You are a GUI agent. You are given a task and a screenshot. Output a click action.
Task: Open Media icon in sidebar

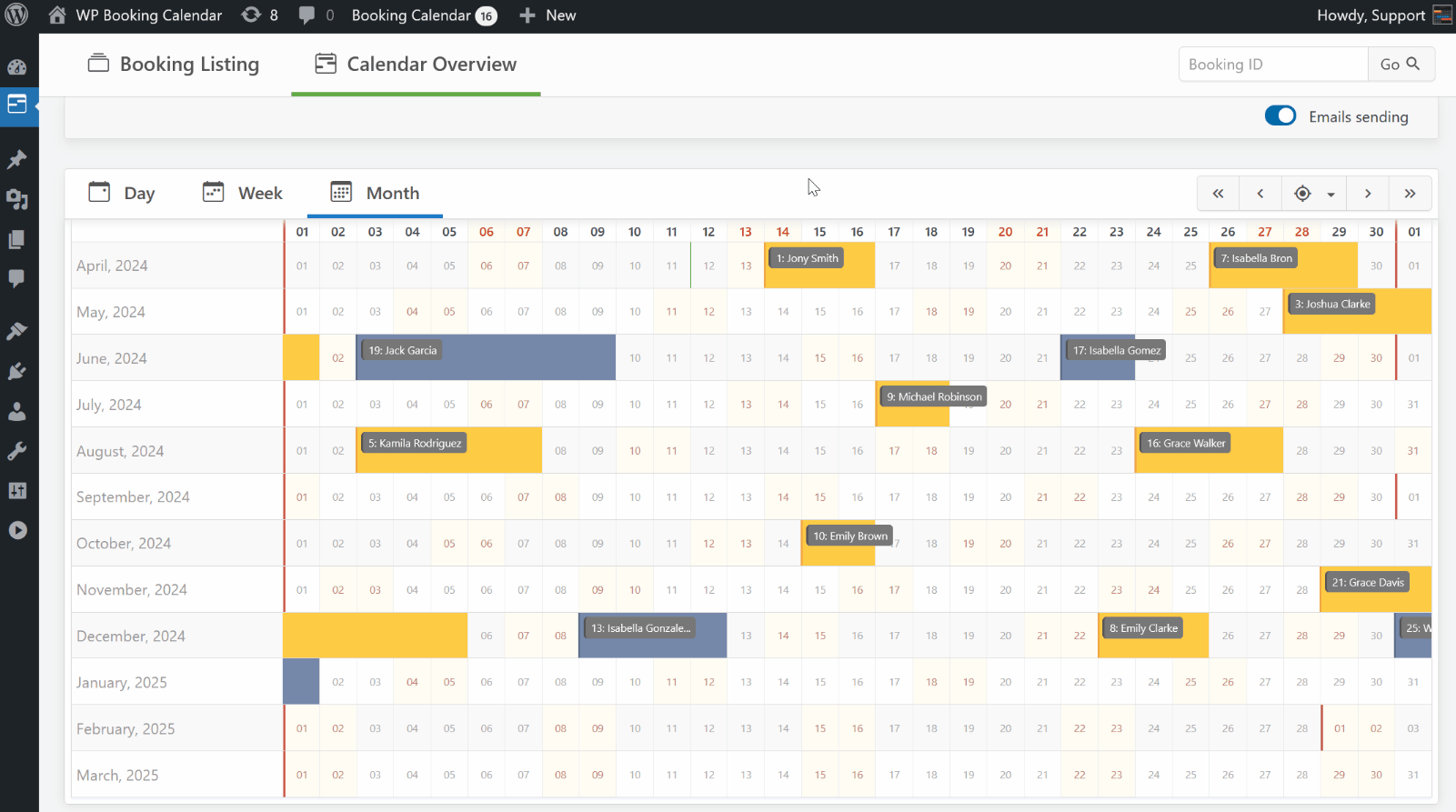[x=17, y=199]
